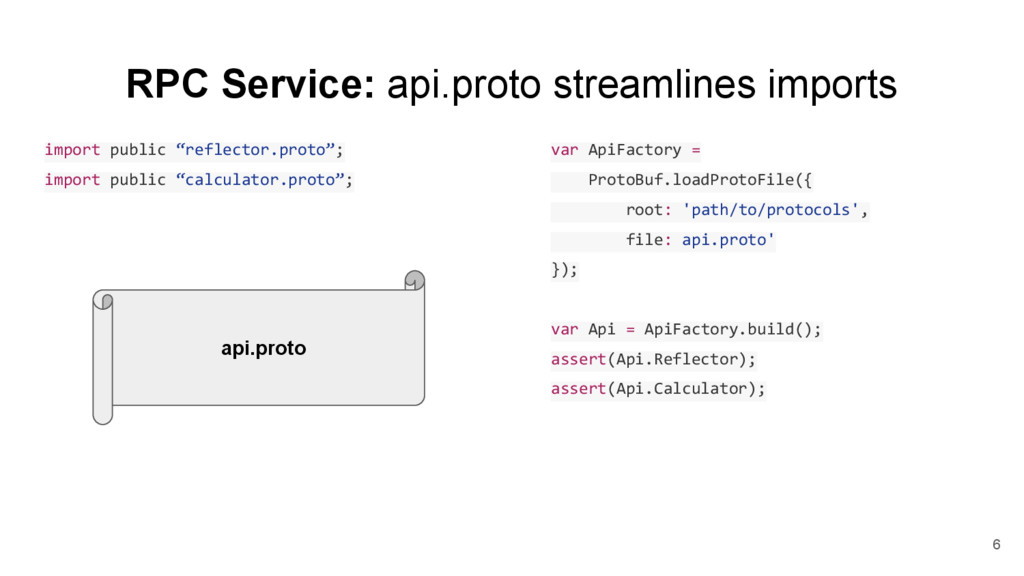Click the assert(Api.Calculator) line
1024x576 pixels.
tap(658, 389)
